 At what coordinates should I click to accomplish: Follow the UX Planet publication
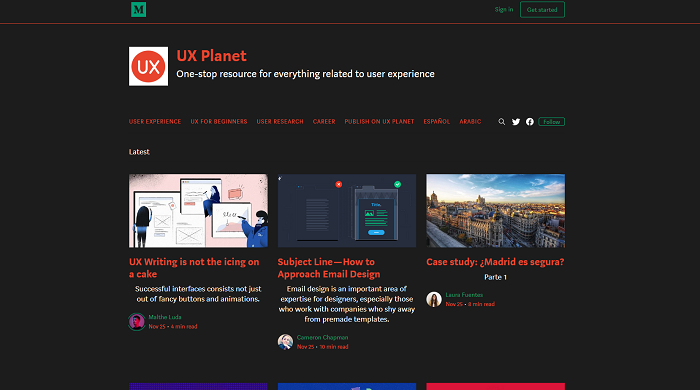click(551, 122)
